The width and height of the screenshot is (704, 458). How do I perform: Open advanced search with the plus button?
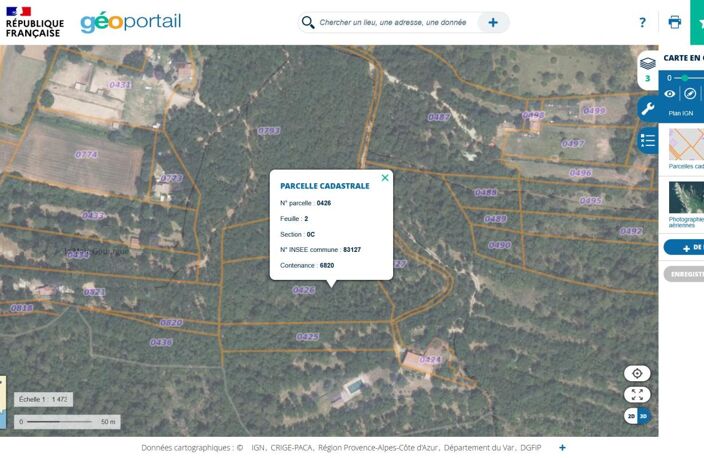click(x=493, y=22)
